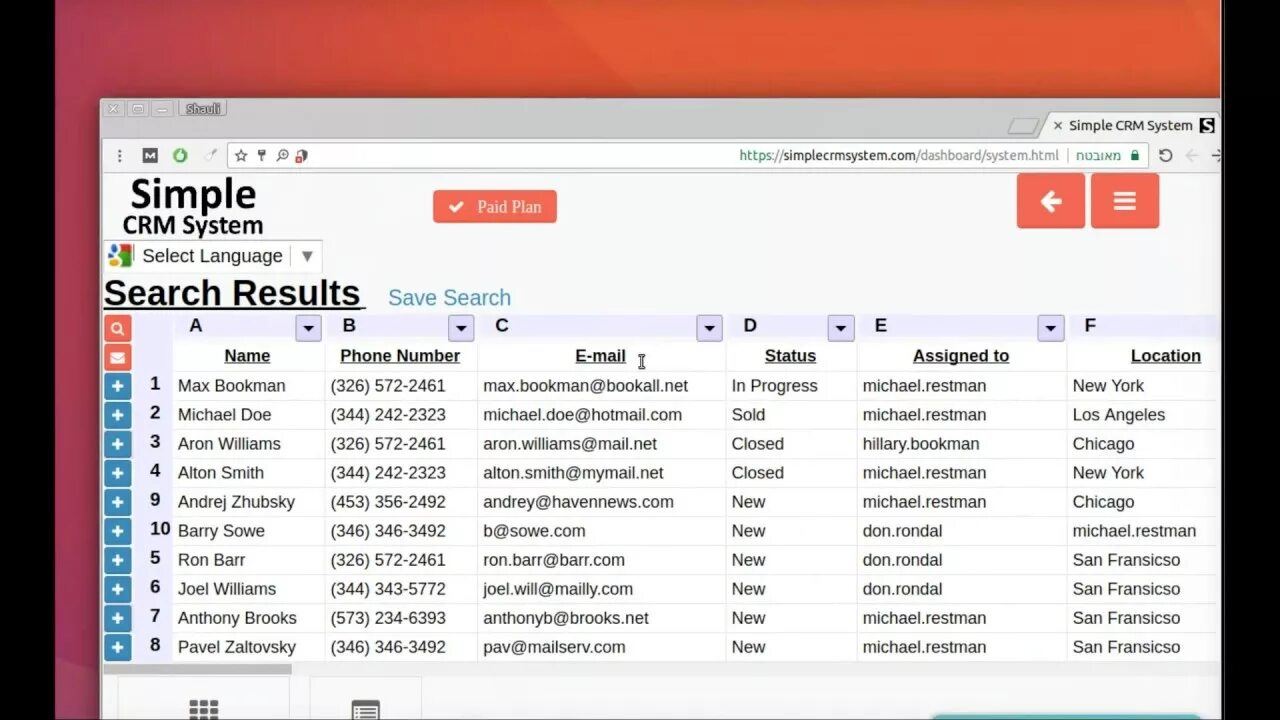Image resolution: width=1280 pixels, height=720 pixels.
Task: Open column C filter dropdown
Action: 709,328
